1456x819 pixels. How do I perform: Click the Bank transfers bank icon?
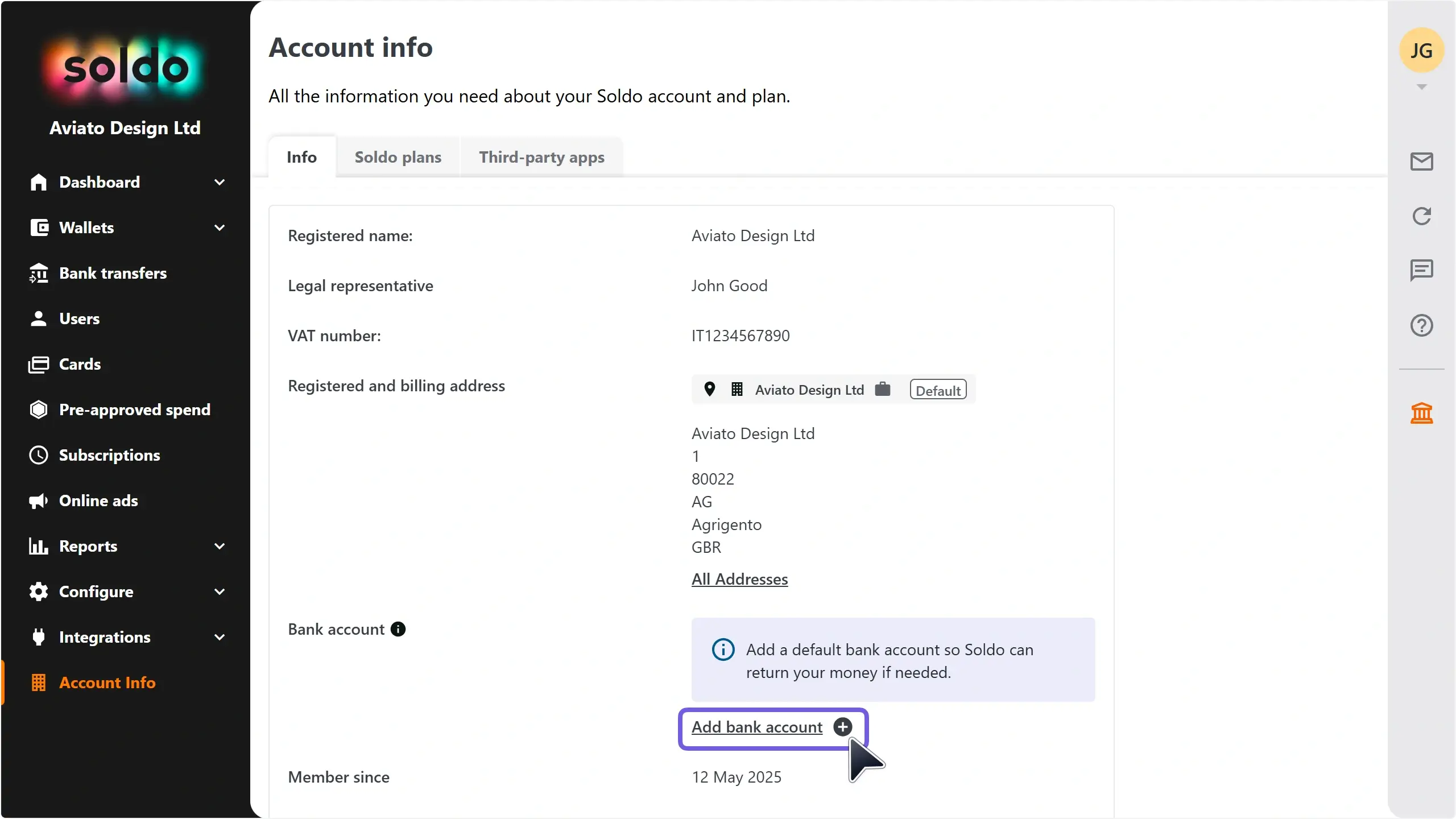tap(39, 273)
